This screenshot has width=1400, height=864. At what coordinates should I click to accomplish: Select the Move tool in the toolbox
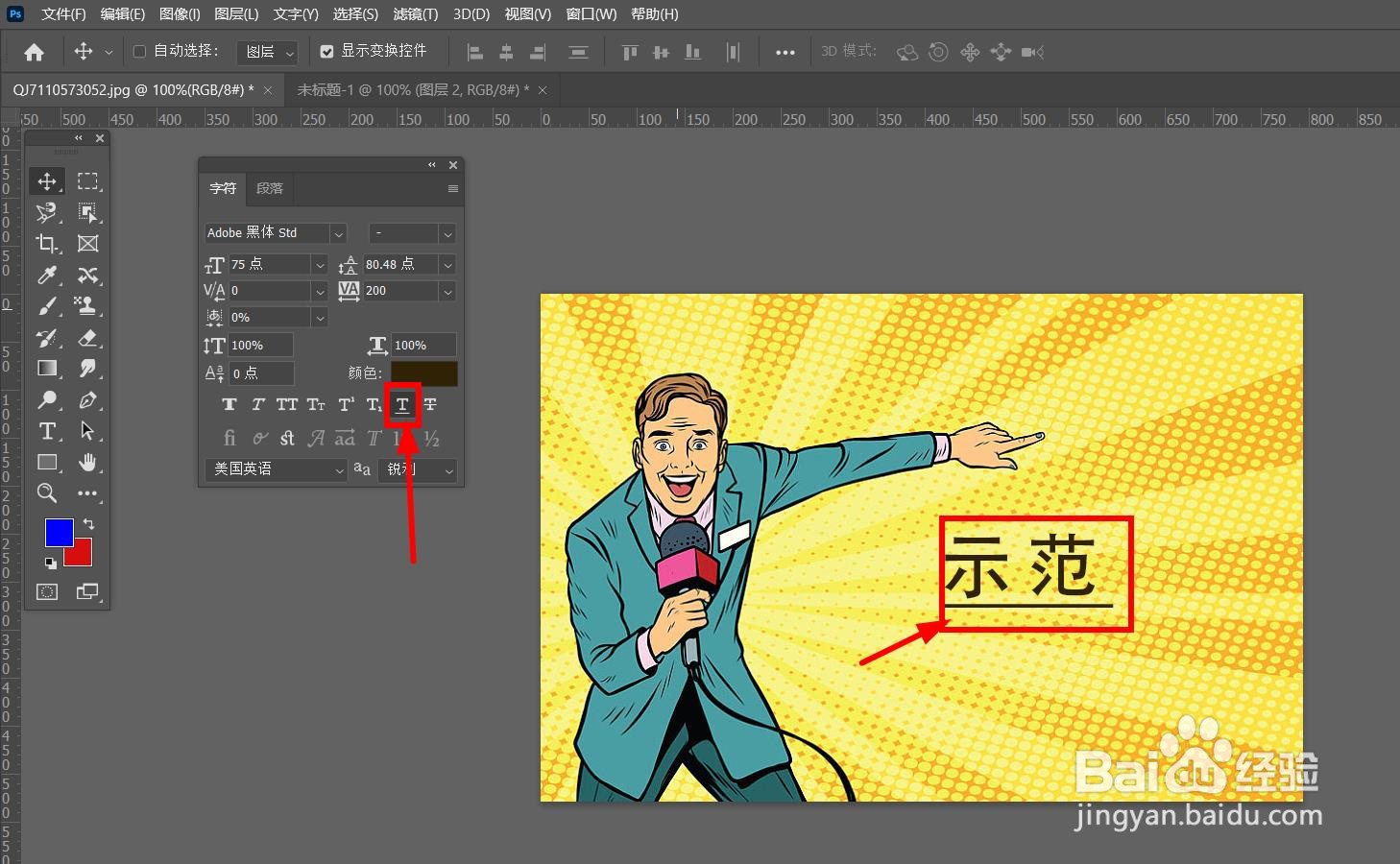click(46, 180)
